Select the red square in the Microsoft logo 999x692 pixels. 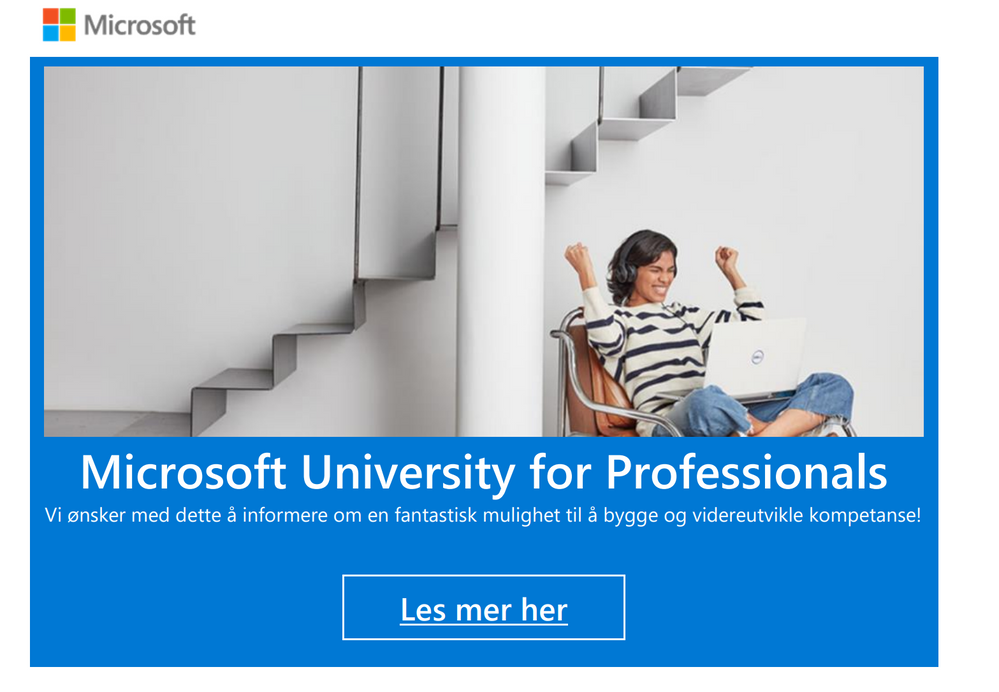50,16
